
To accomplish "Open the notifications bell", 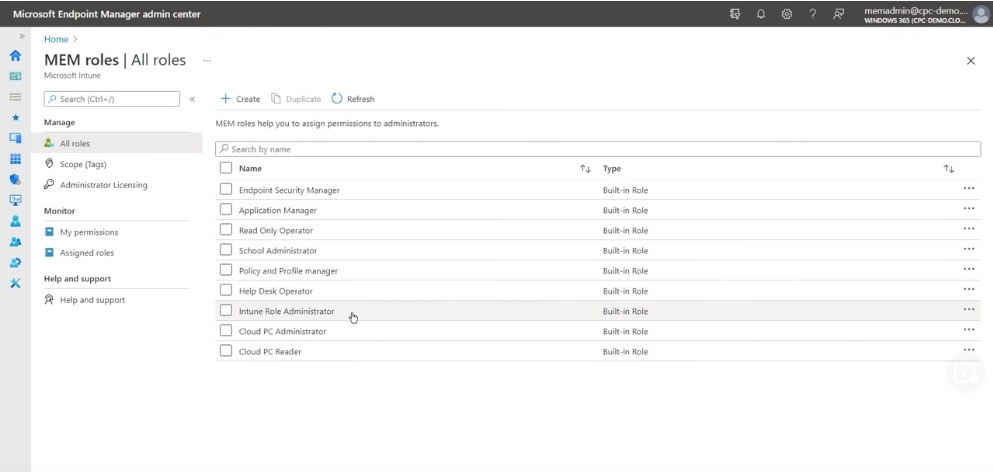I will pyautogui.click(x=761, y=14).
